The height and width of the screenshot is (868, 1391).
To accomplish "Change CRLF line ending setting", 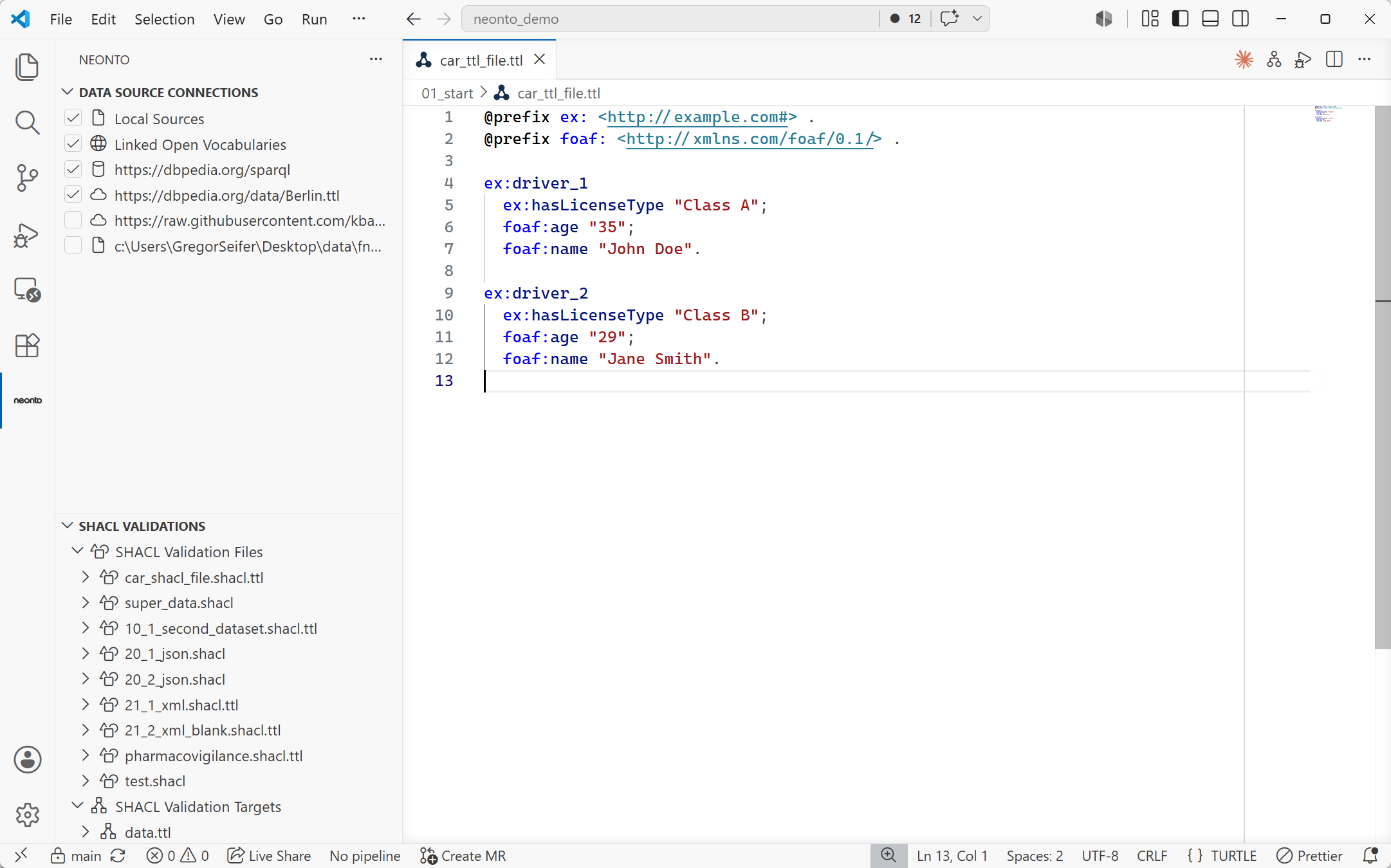I will [1152, 855].
